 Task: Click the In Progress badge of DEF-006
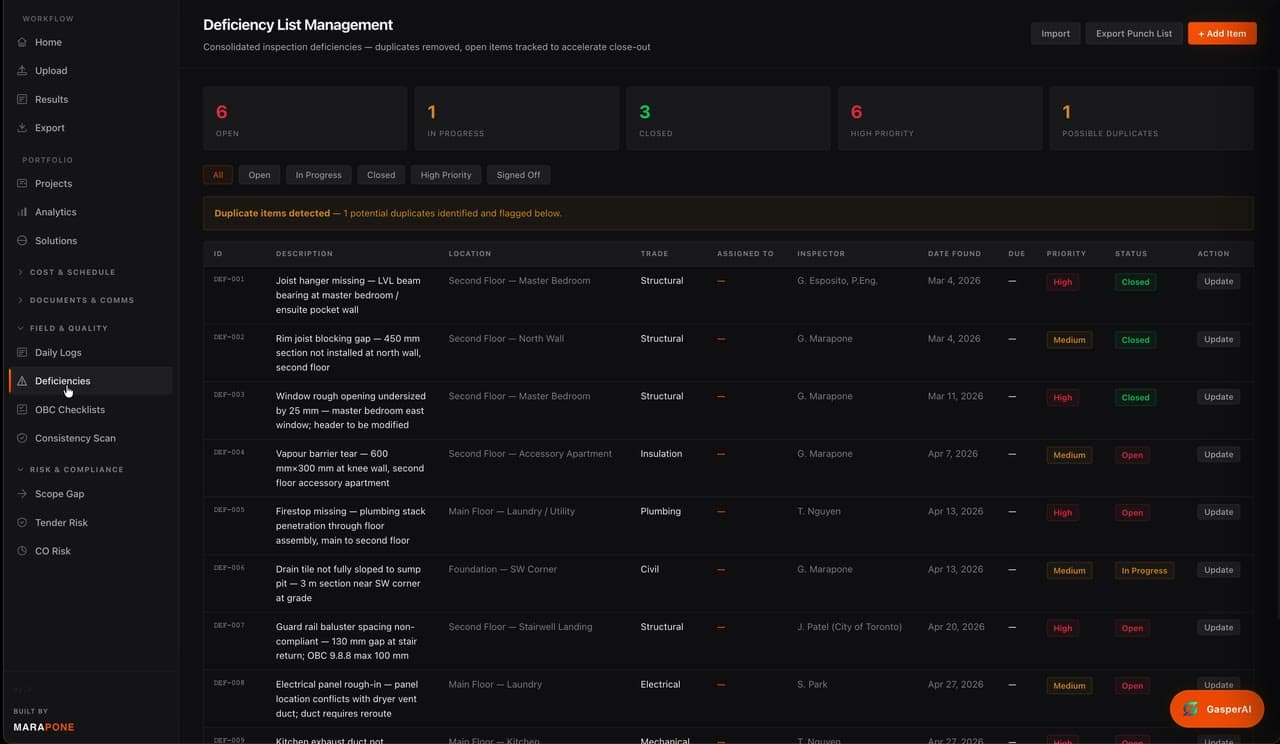1144,571
